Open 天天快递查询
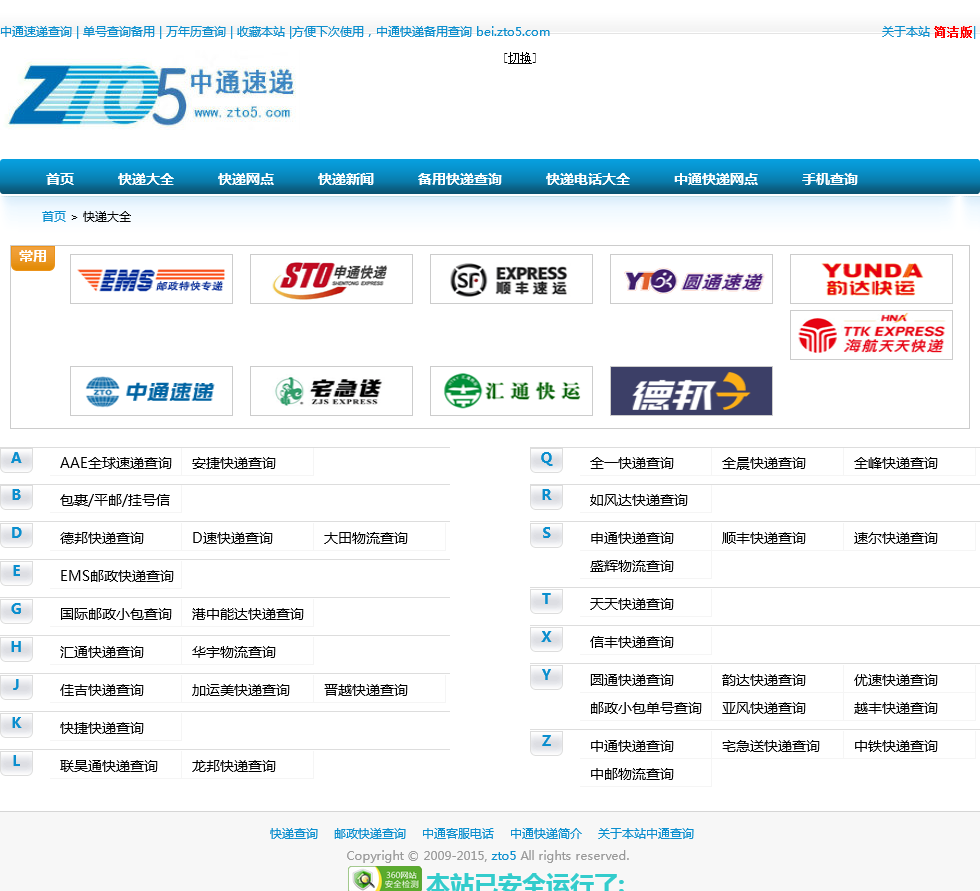Image resolution: width=980 pixels, height=891 pixels. (x=632, y=604)
